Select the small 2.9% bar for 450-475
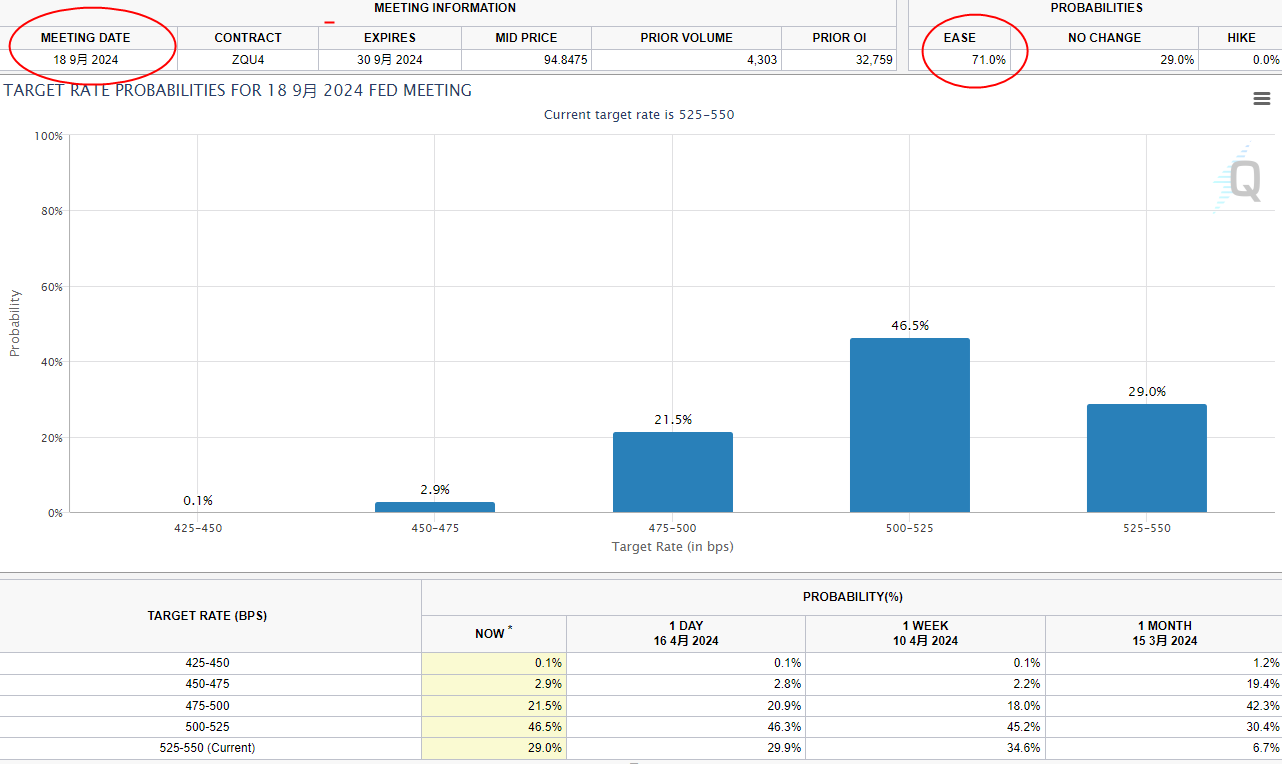Image resolution: width=1282 pixels, height=764 pixels. pyautogui.click(x=434, y=507)
